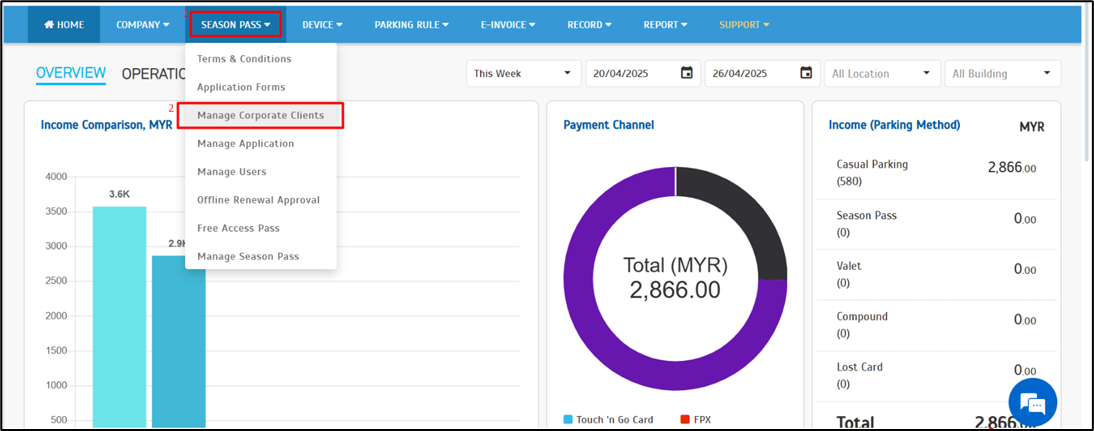Click the Payment Channel heading
Image resolution: width=1094 pixels, height=431 pixels.
[608, 125]
